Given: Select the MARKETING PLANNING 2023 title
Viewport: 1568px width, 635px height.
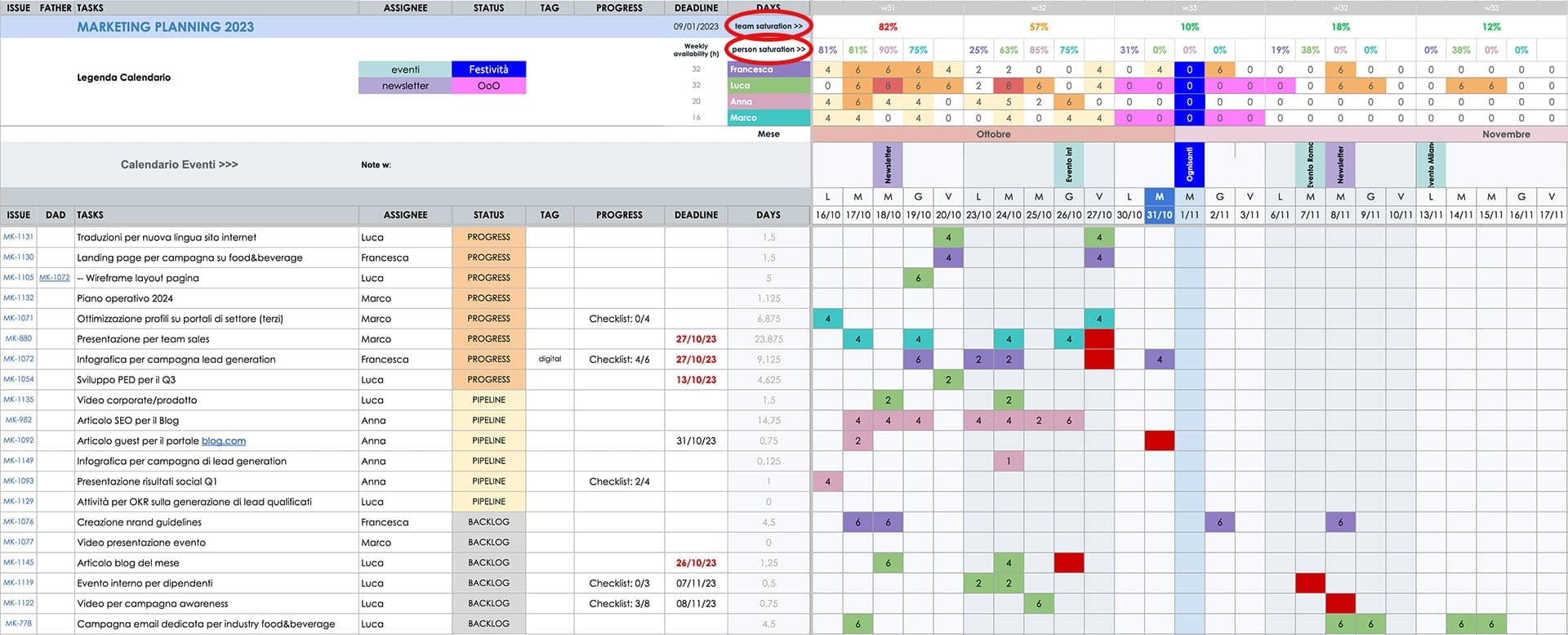Looking at the screenshot, I should [x=165, y=27].
